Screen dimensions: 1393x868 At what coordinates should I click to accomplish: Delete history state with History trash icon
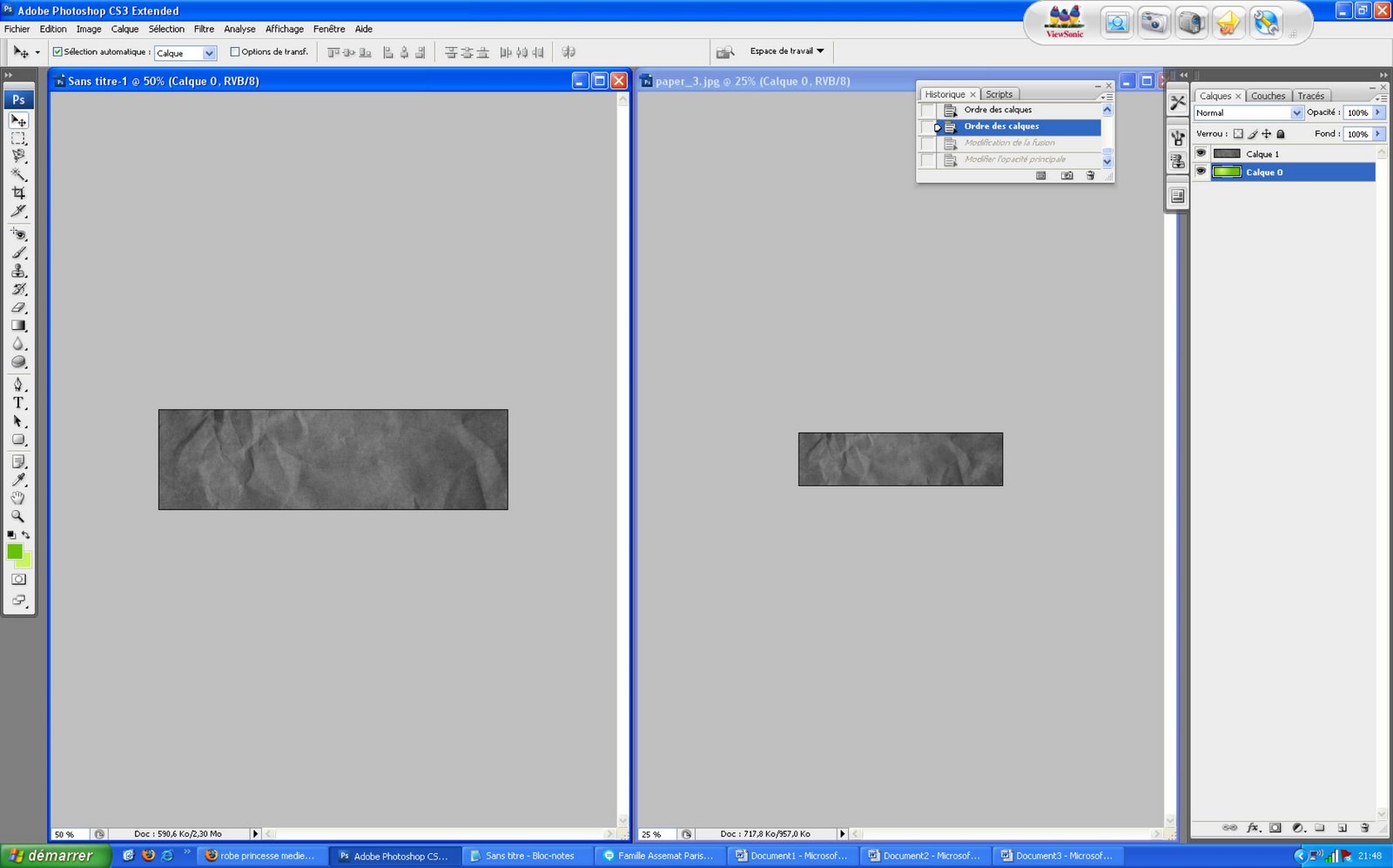click(1090, 175)
